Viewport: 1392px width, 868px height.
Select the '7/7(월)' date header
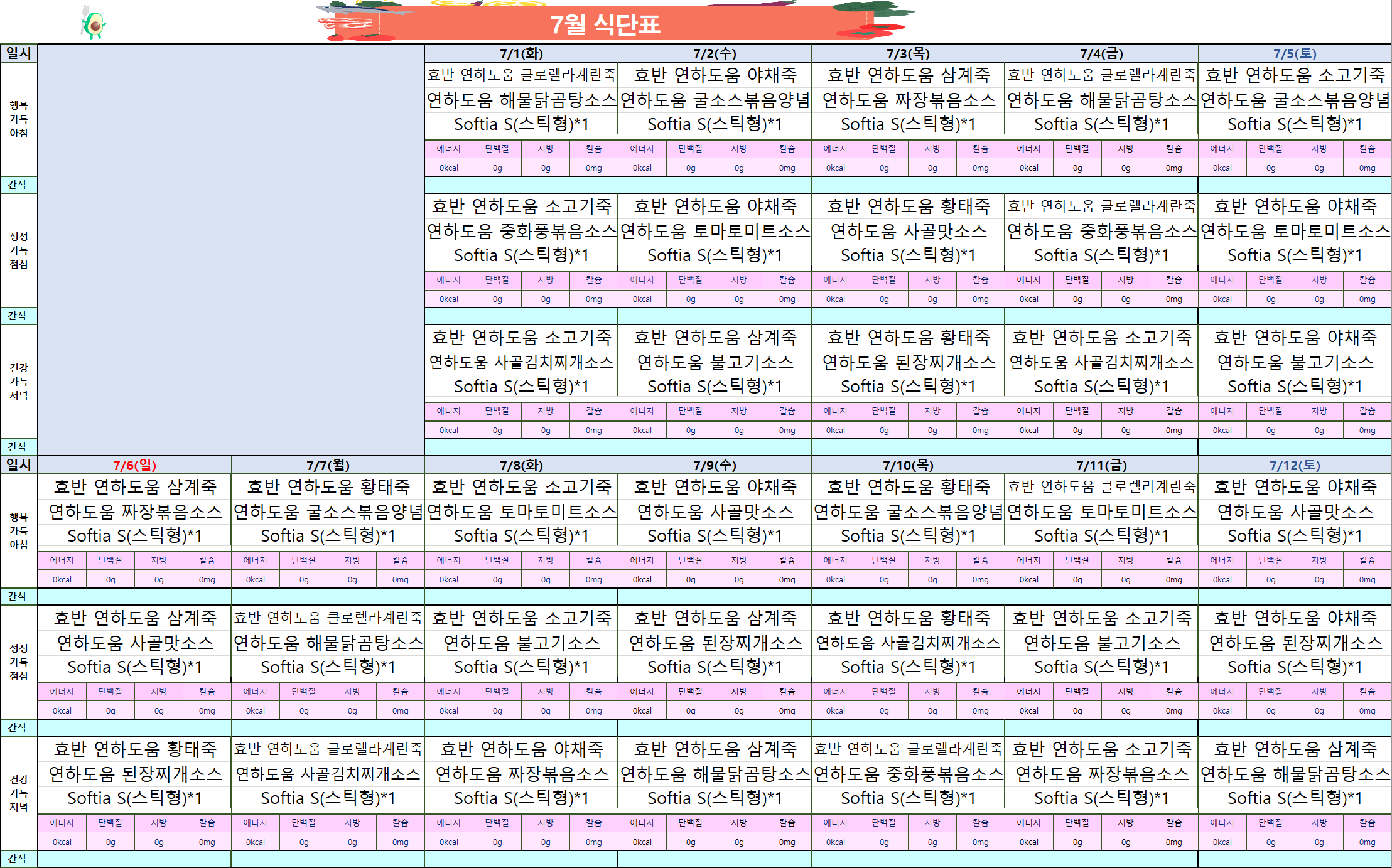(328, 466)
